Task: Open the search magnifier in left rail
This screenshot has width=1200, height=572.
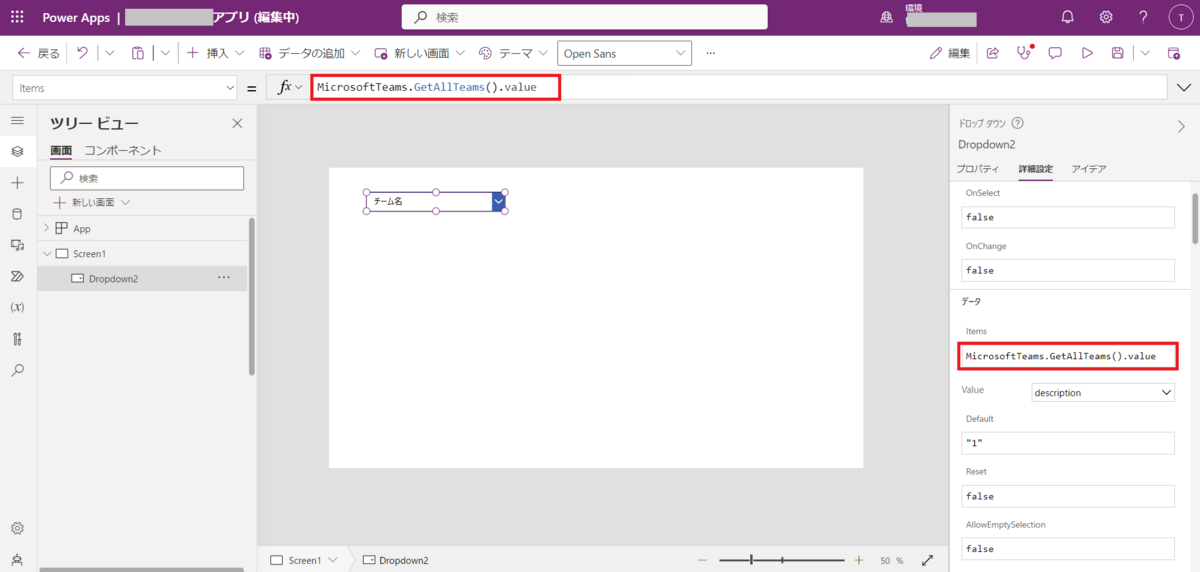Action: point(17,370)
